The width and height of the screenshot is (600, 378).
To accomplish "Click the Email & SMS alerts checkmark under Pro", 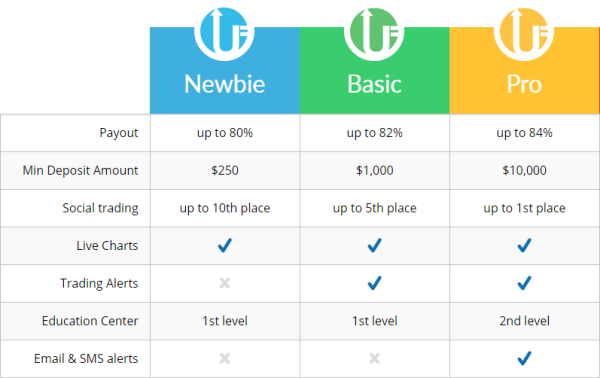I will tap(524, 358).
